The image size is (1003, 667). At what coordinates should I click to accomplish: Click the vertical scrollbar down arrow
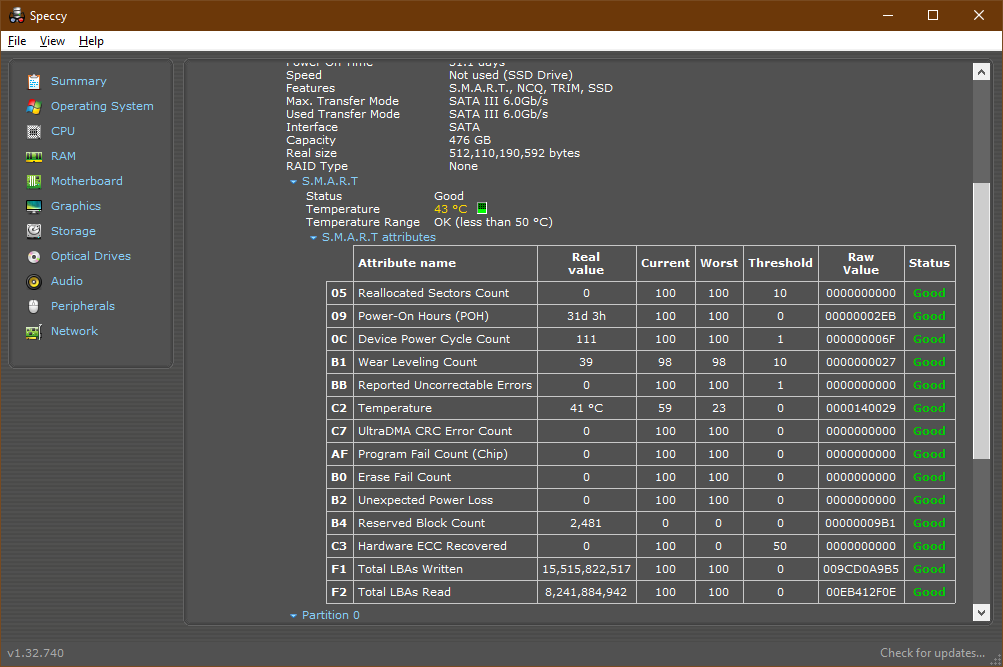981,611
